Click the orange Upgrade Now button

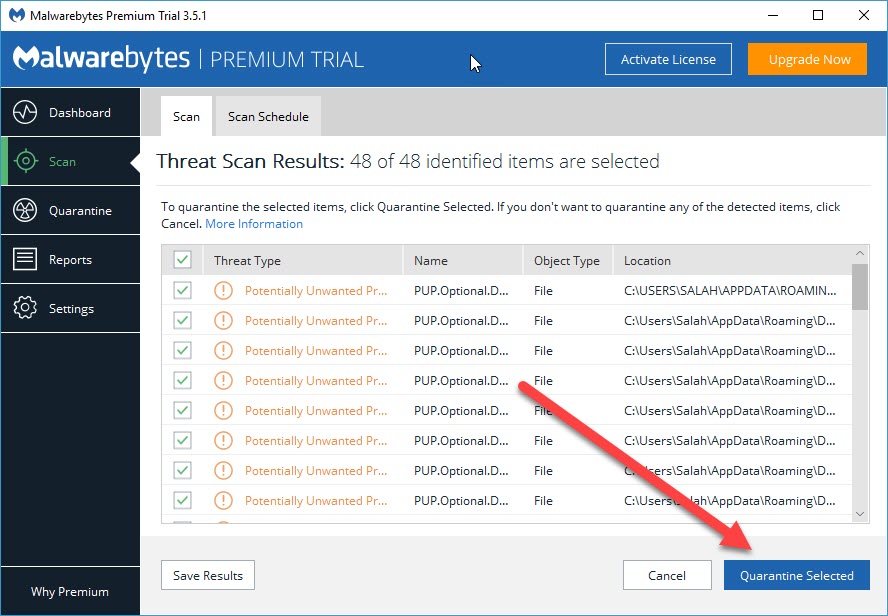click(809, 59)
